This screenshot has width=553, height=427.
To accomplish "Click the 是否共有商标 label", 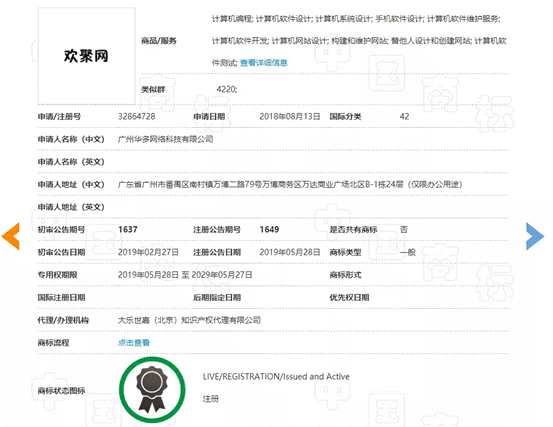I will (x=353, y=230).
